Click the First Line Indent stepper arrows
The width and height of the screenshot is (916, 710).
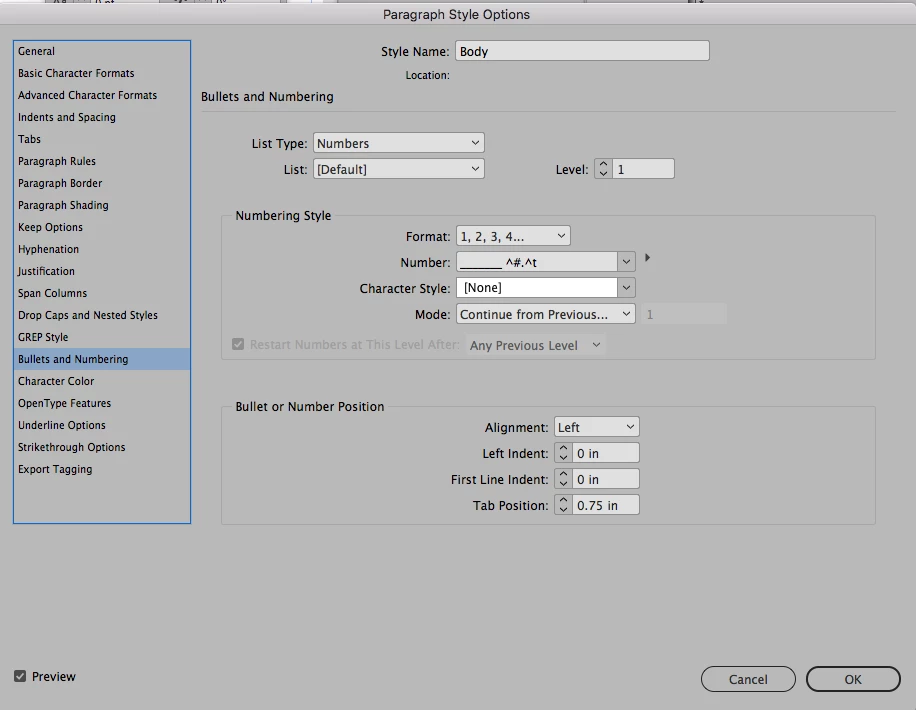pos(563,479)
